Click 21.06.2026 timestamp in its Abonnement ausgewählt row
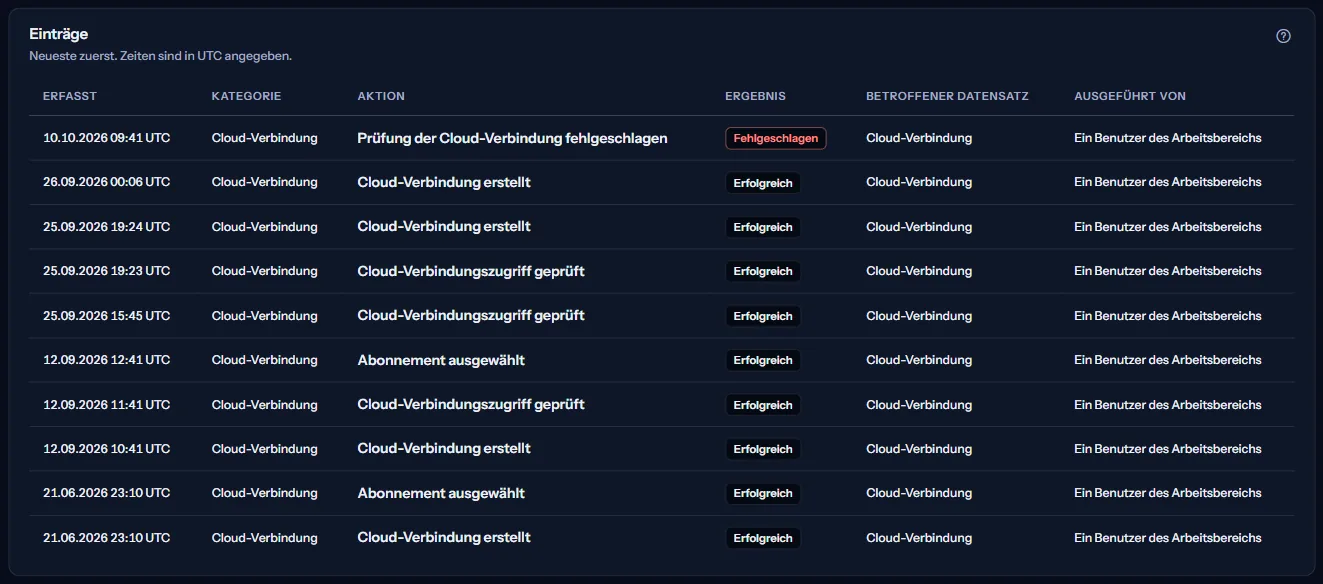 tap(106, 493)
